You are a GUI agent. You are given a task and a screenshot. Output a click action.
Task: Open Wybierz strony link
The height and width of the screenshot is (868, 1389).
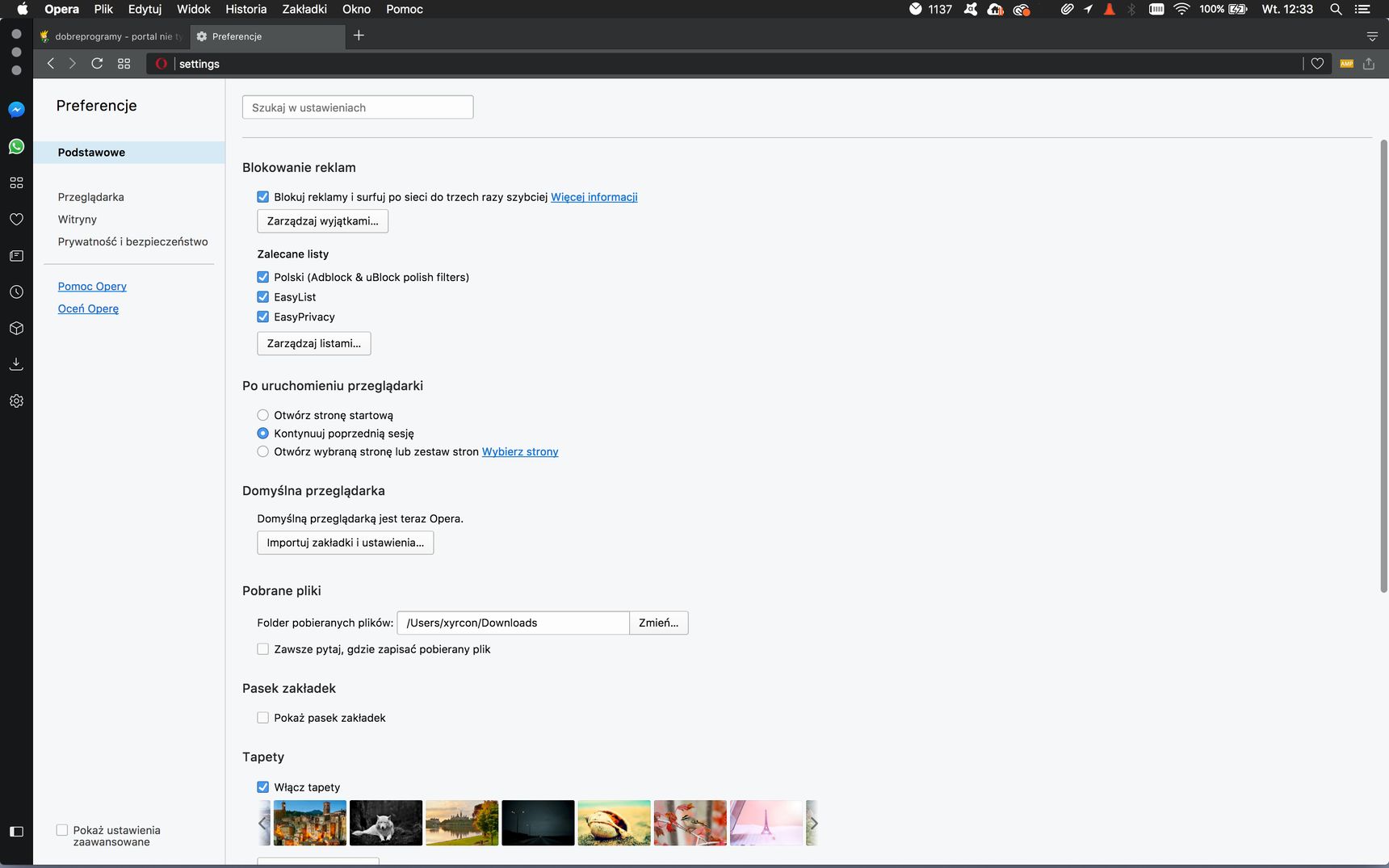coord(520,451)
